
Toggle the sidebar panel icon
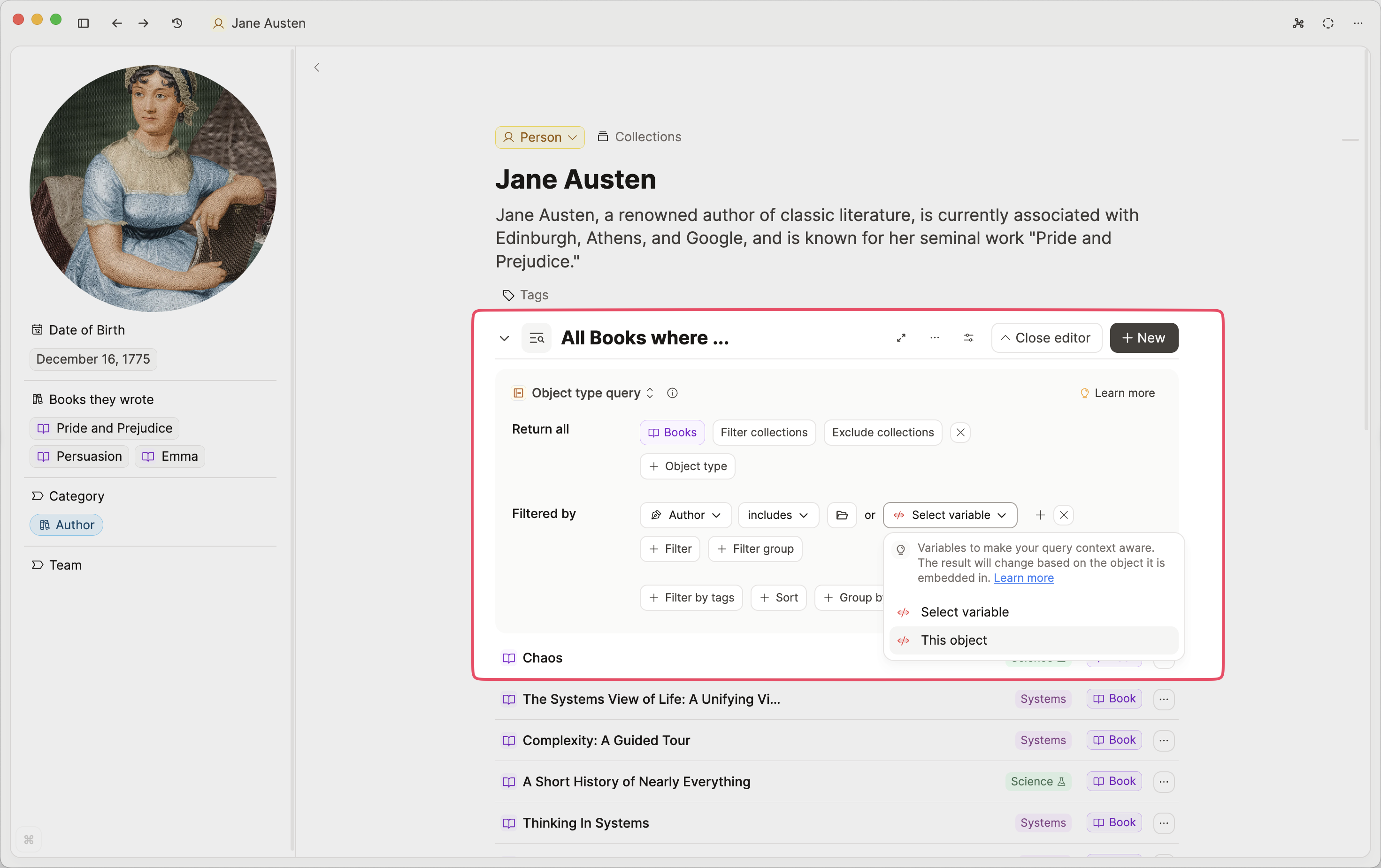click(x=83, y=23)
